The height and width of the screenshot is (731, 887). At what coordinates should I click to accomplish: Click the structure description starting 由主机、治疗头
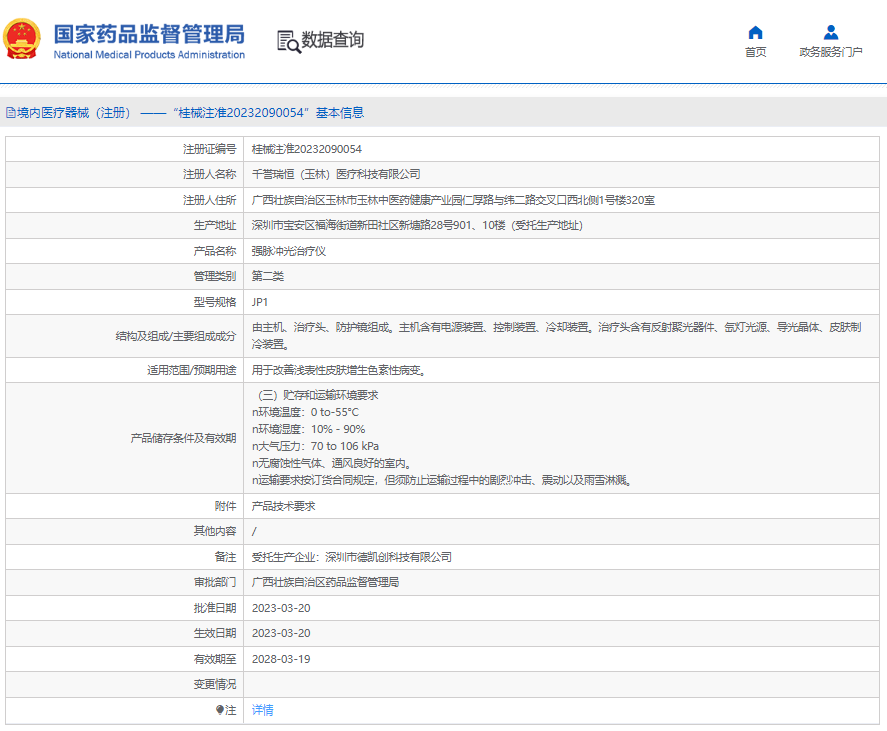coord(556,336)
